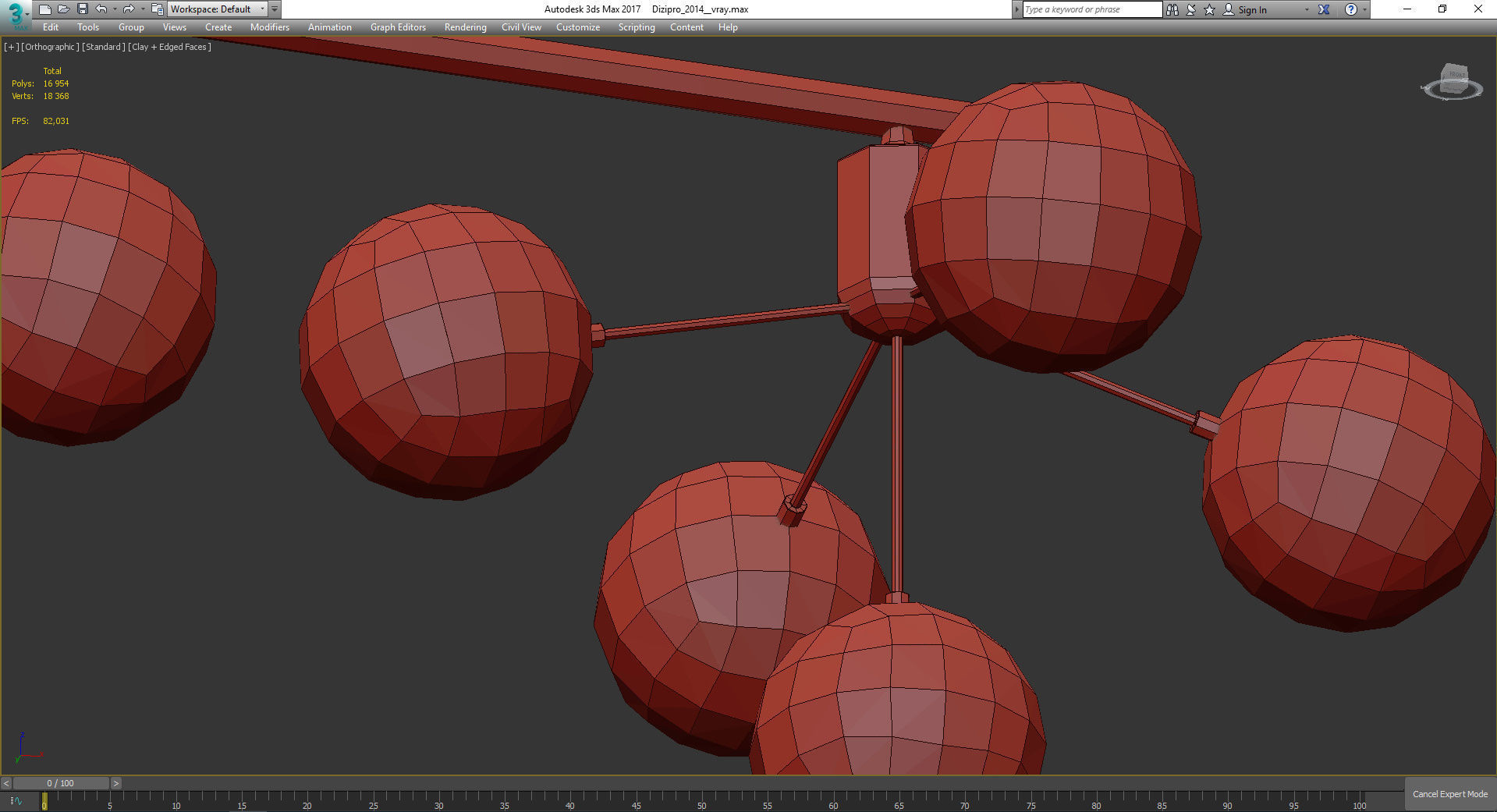The height and width of the screenshot is (812, 1497).
Task: Click the Cancel Expert Mode button
Action: point(1450,794)
